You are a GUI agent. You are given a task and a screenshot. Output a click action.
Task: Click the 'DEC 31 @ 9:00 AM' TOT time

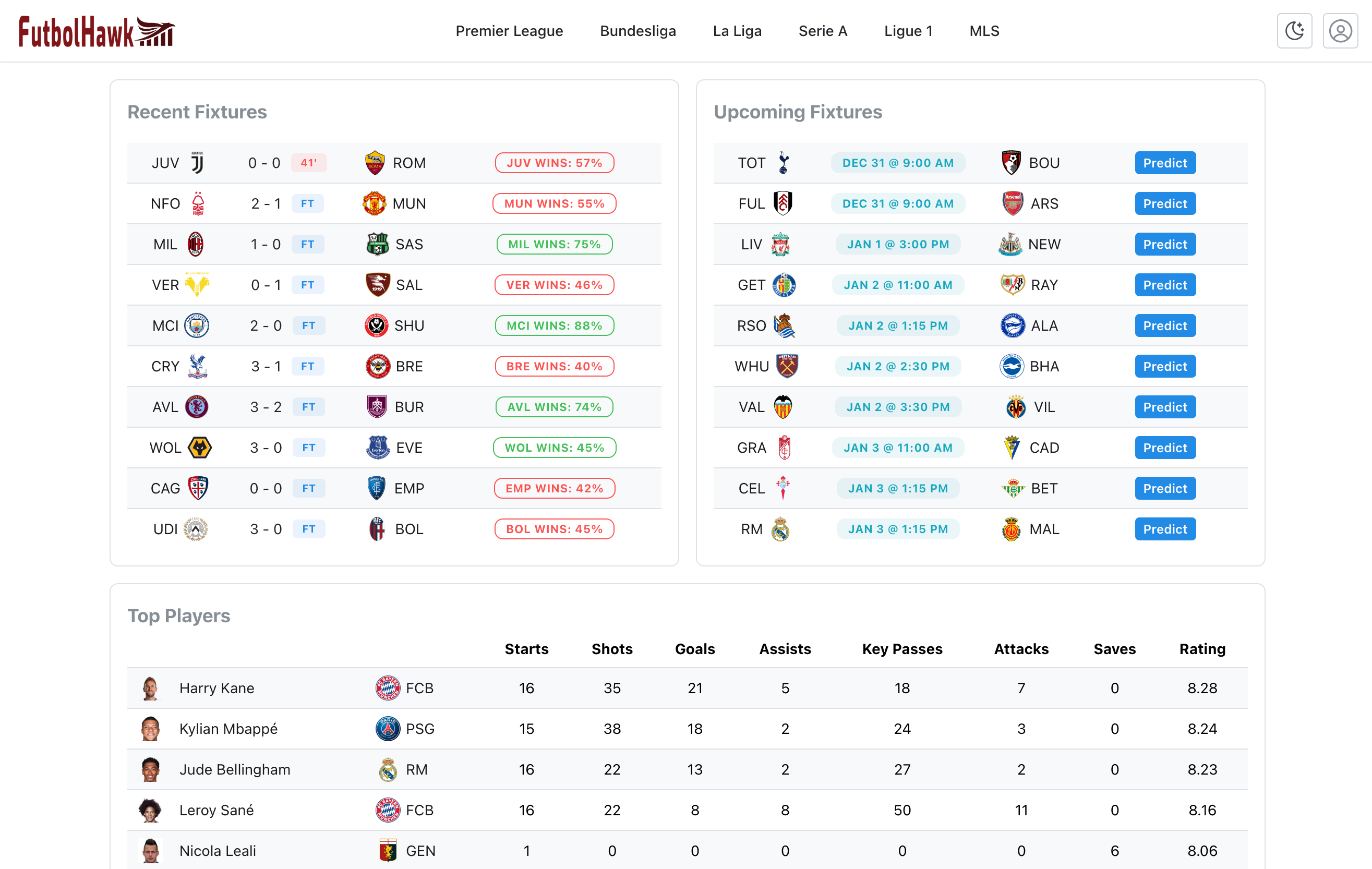pyautogui.click(x=897, y=163)
